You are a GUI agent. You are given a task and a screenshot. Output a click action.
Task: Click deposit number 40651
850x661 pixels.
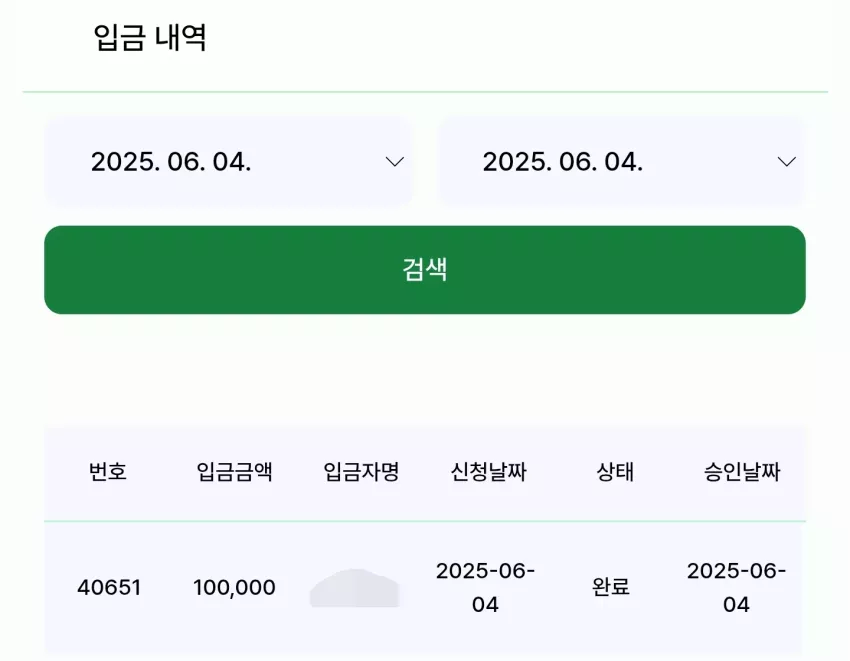(x=109, y=587)
